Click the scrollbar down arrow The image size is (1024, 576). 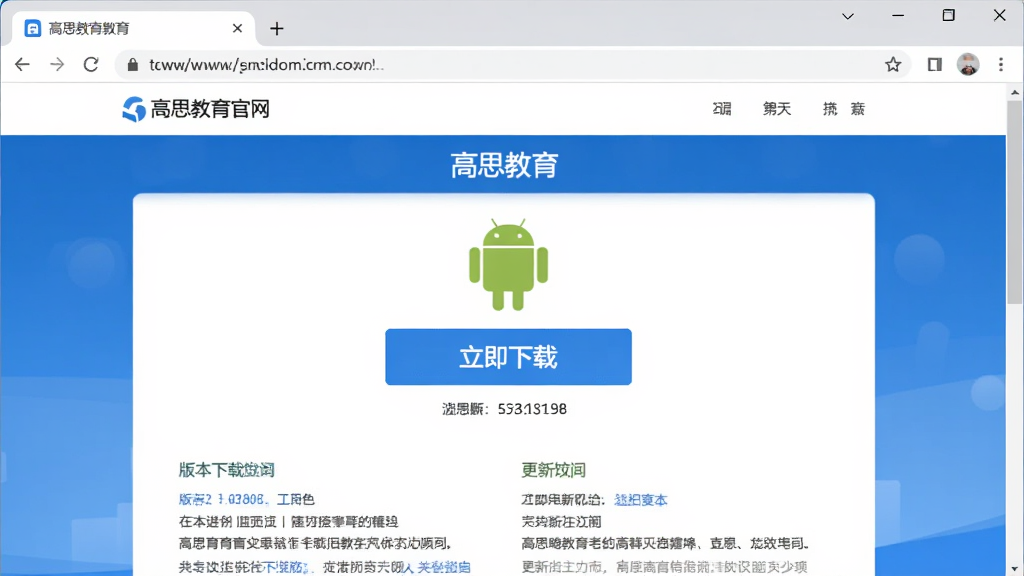point(1014,569)
